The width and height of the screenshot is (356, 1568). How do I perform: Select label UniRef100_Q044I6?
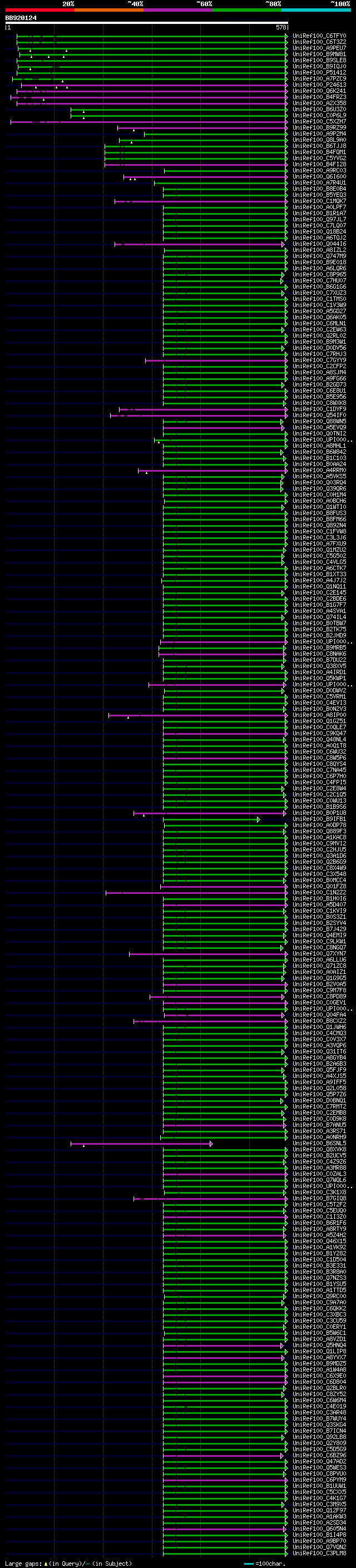[x=319, y=244]
